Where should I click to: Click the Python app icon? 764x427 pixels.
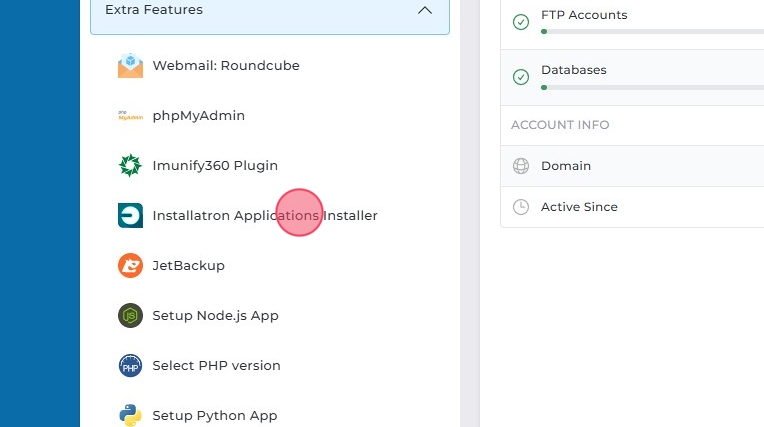click(x=130, y=416)
